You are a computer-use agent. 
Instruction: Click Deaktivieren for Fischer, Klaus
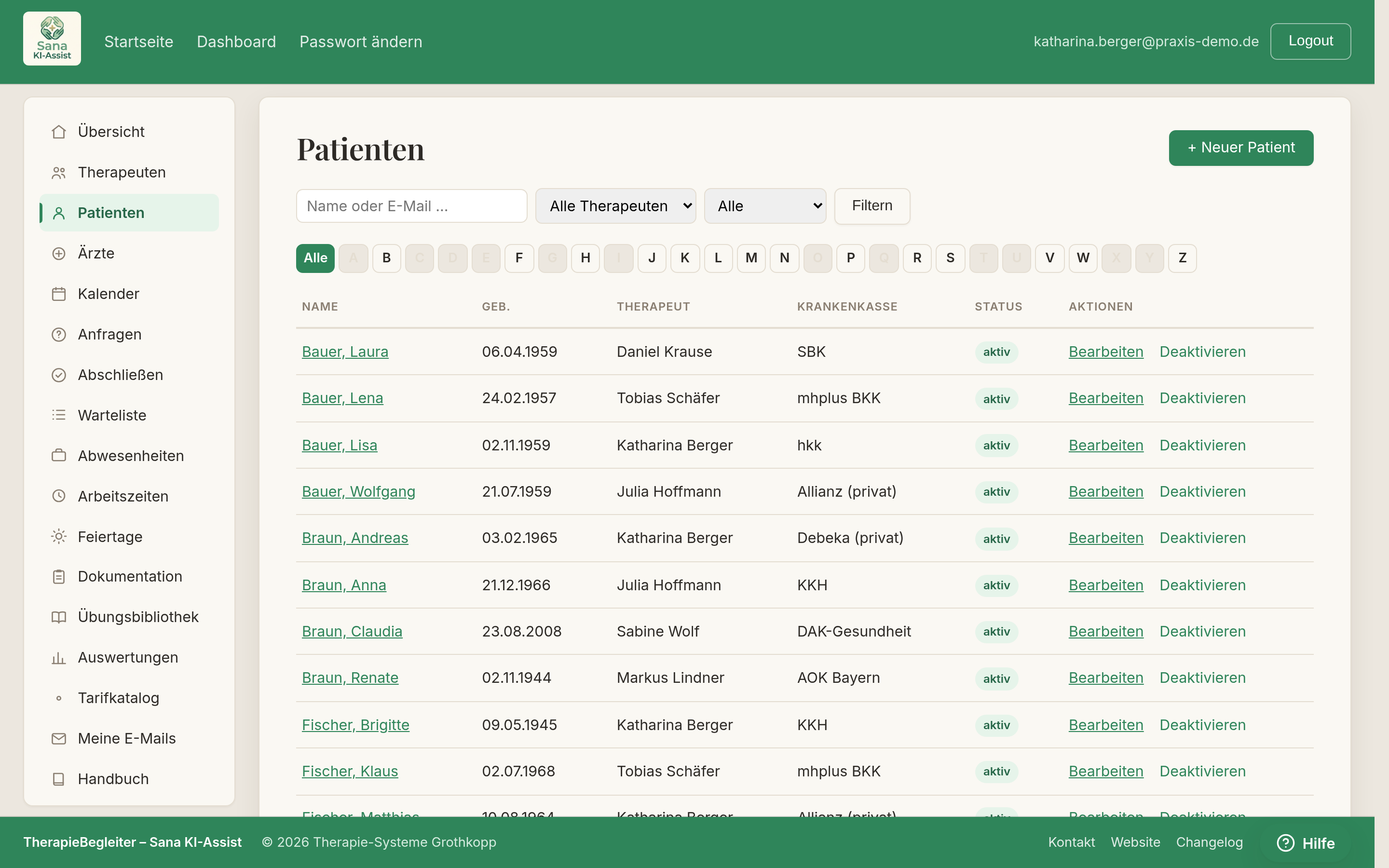pyautogui.click(x=1202, y=772)
